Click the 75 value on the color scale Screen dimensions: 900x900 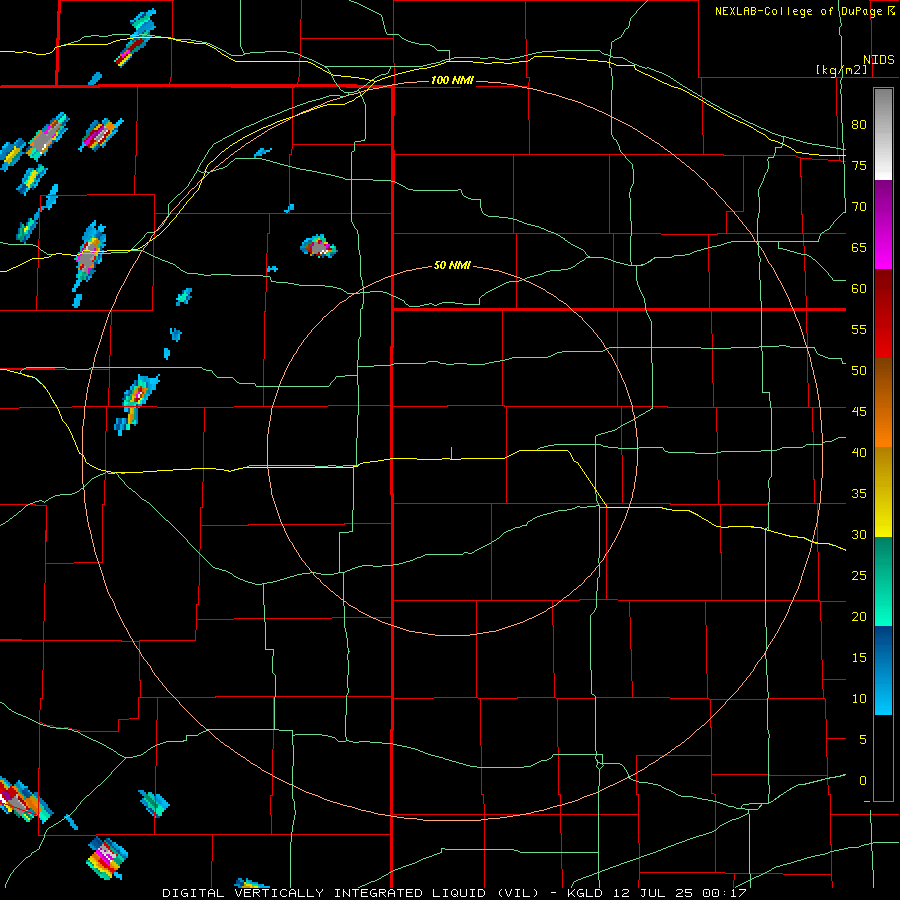(859, 165)
